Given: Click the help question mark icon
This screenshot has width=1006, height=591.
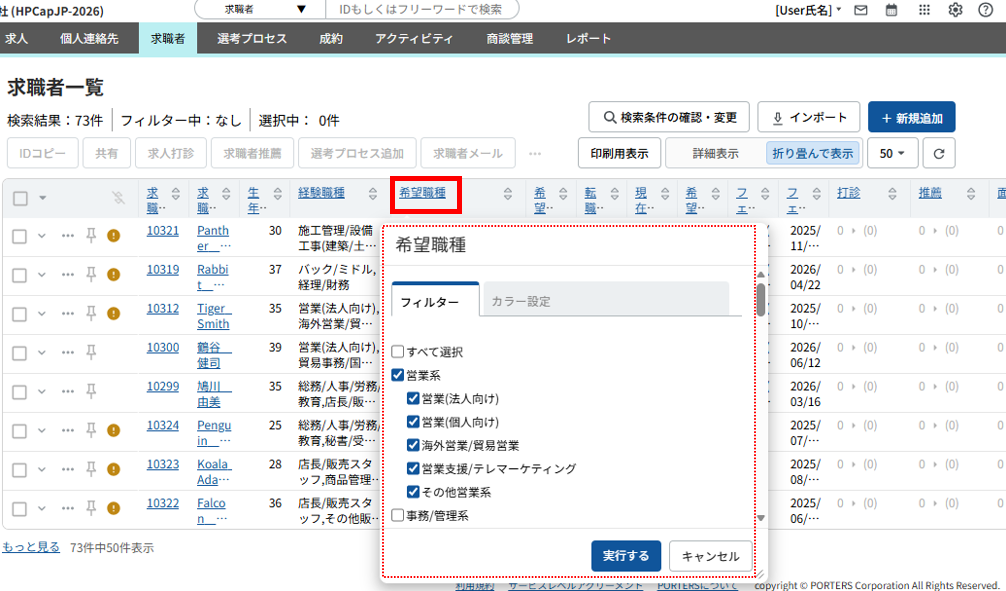Looking at the screenshot, I should 986,10.
